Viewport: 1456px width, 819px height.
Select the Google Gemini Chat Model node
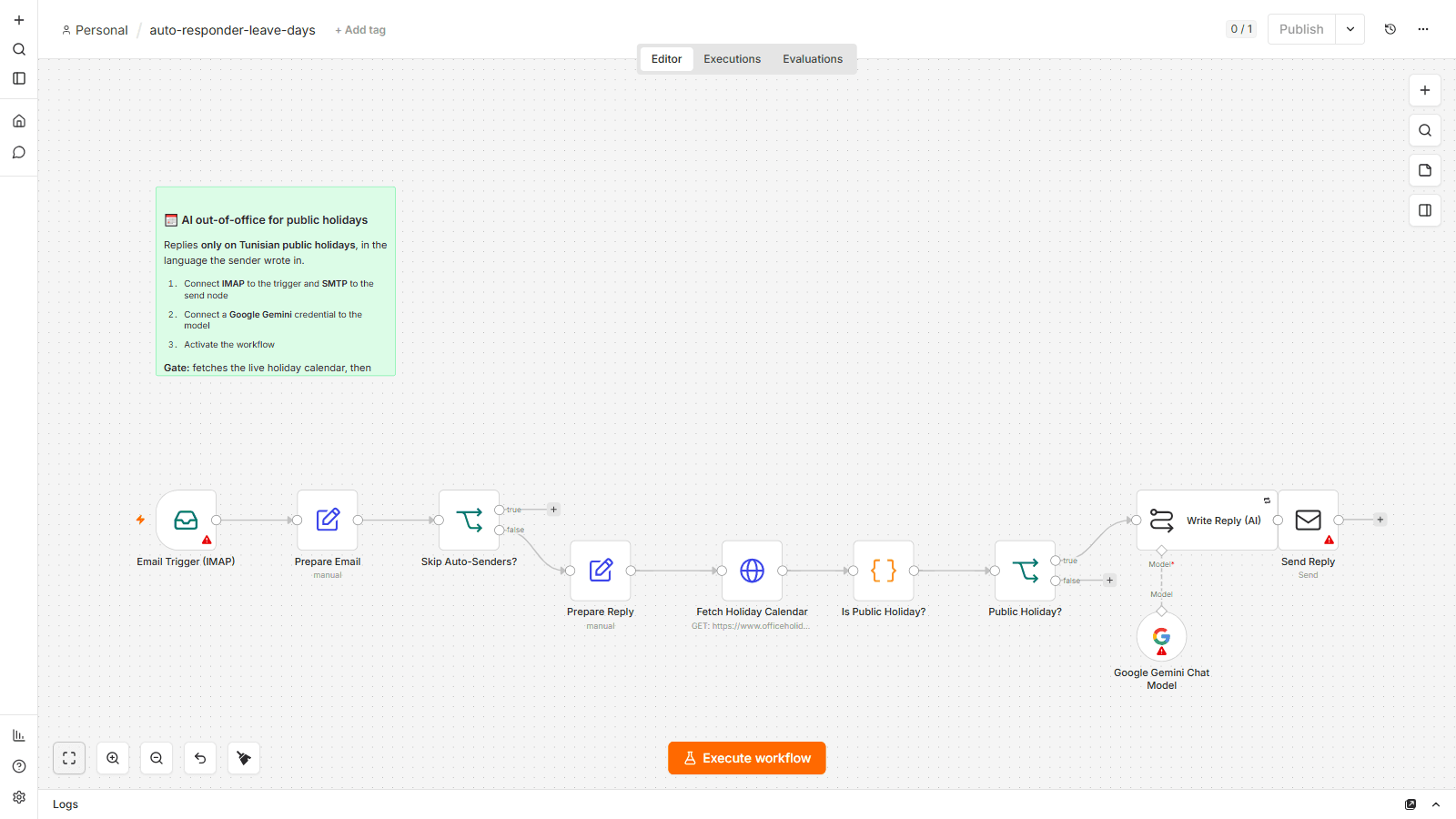click(x=1161, y=636)
